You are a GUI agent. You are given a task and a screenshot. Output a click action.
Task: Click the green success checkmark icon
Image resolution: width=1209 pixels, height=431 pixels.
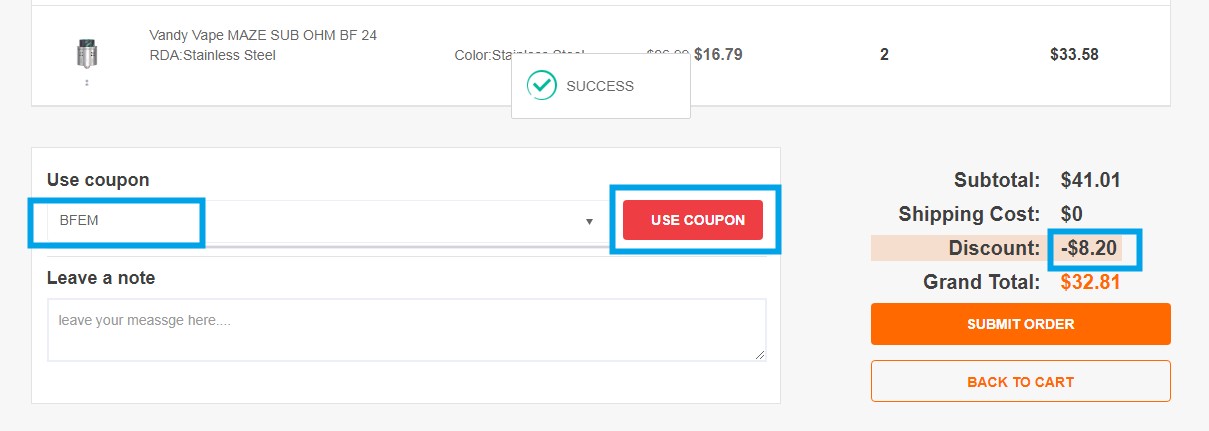tap(542, 86)
